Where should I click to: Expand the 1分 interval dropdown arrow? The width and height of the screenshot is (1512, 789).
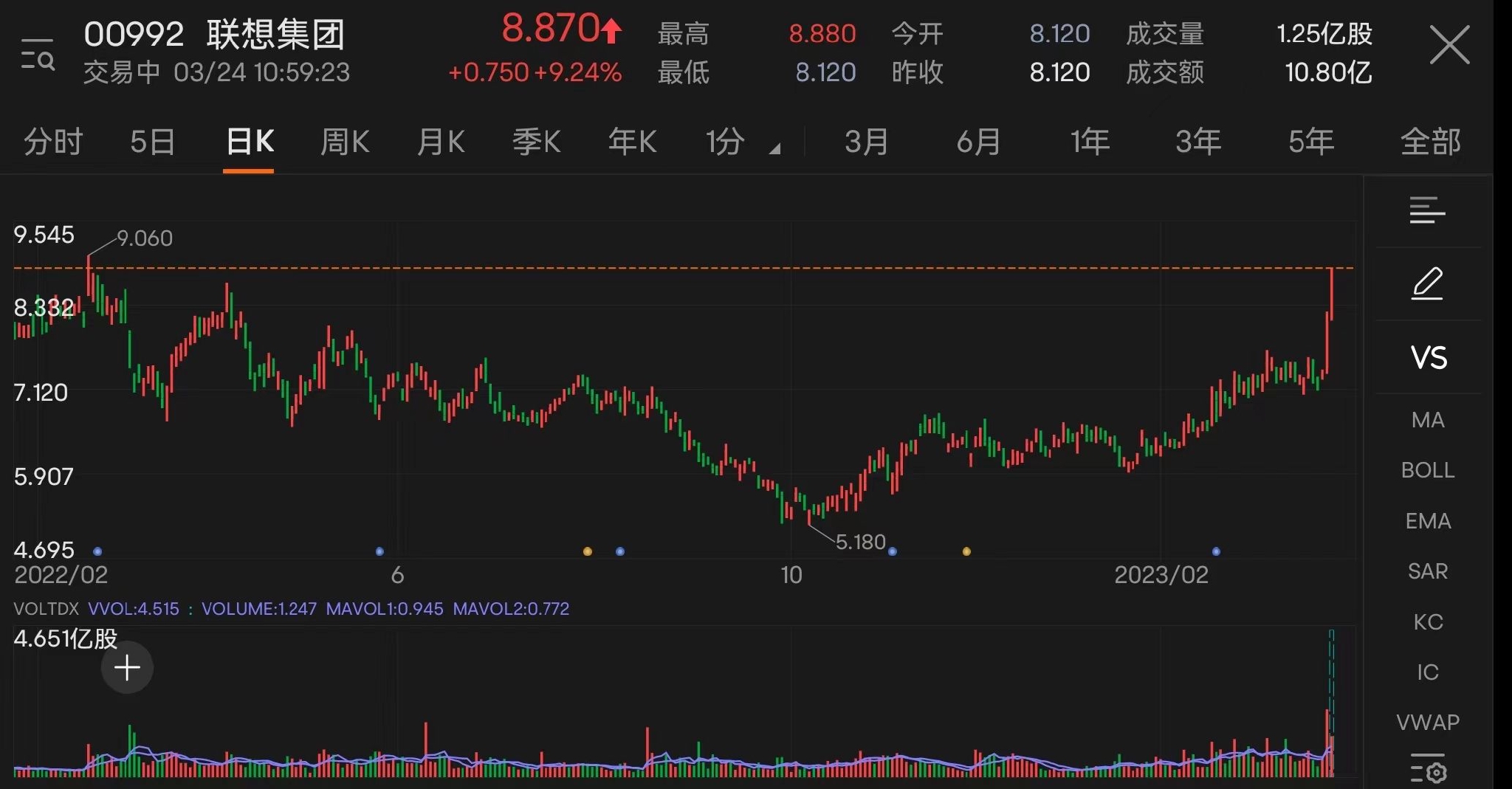pos(774,149)
